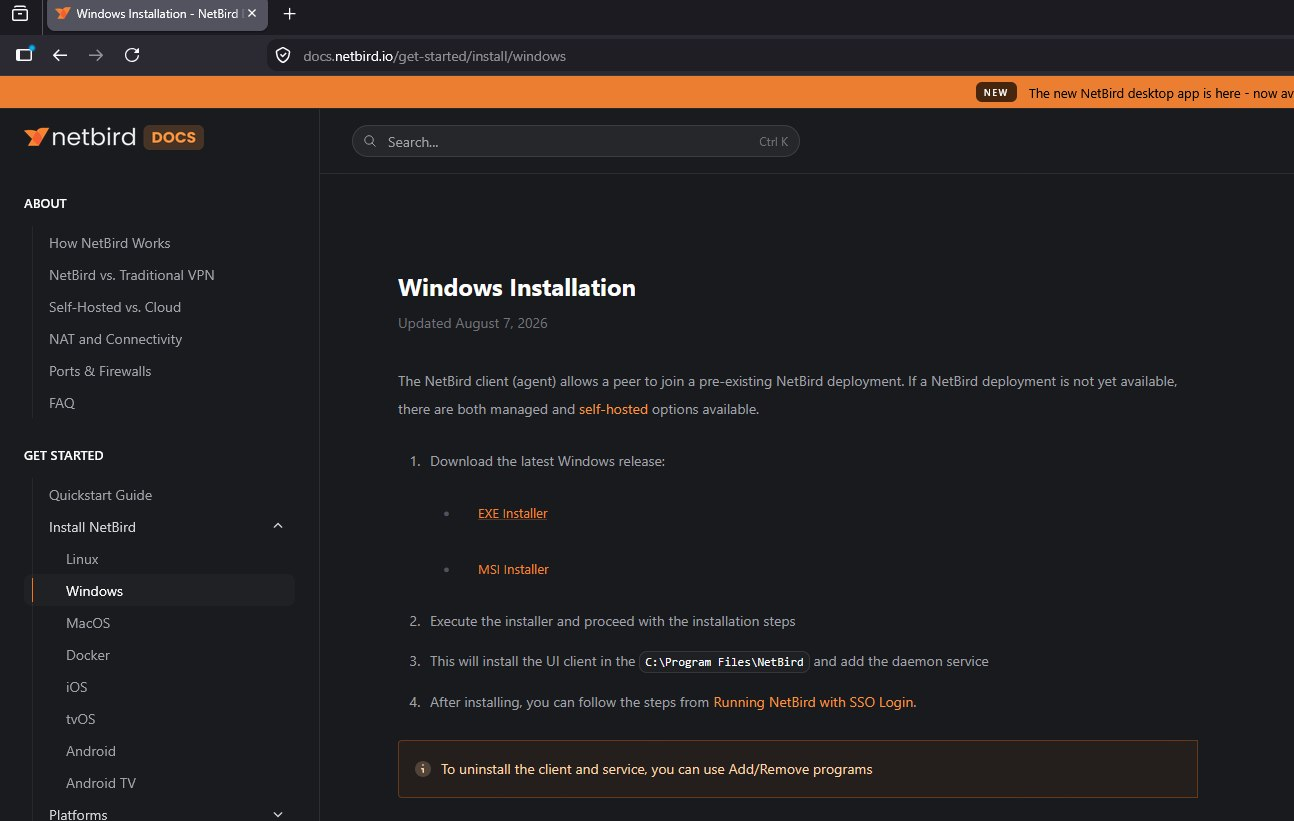Collapse the Install NetBird section chevron
The image size is (1294, 821).
(278, 527)
